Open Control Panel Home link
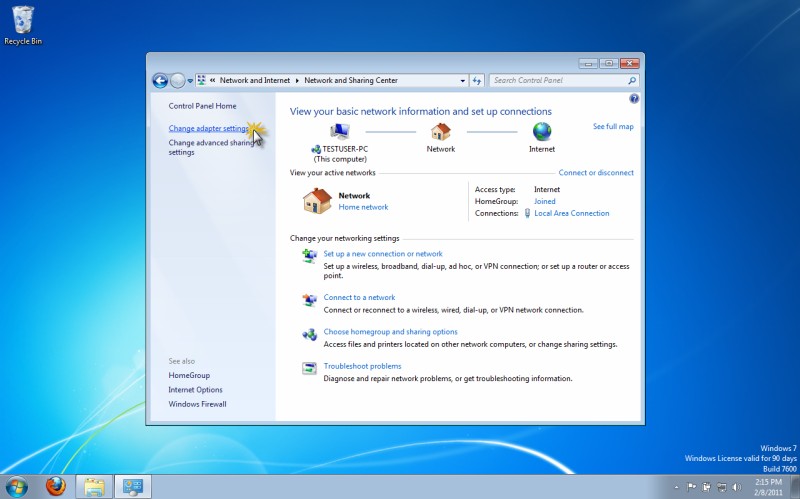 (202, 106)
